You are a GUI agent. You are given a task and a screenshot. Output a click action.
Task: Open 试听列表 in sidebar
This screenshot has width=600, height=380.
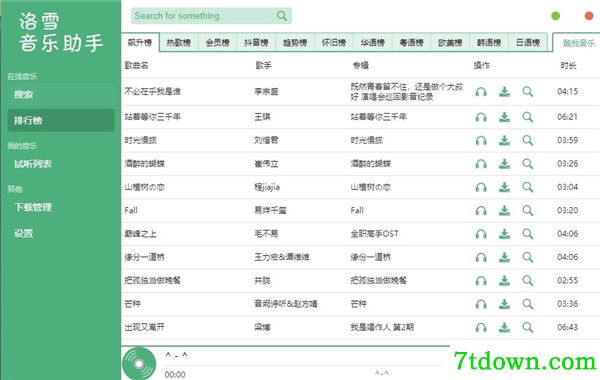pos(60,164)
